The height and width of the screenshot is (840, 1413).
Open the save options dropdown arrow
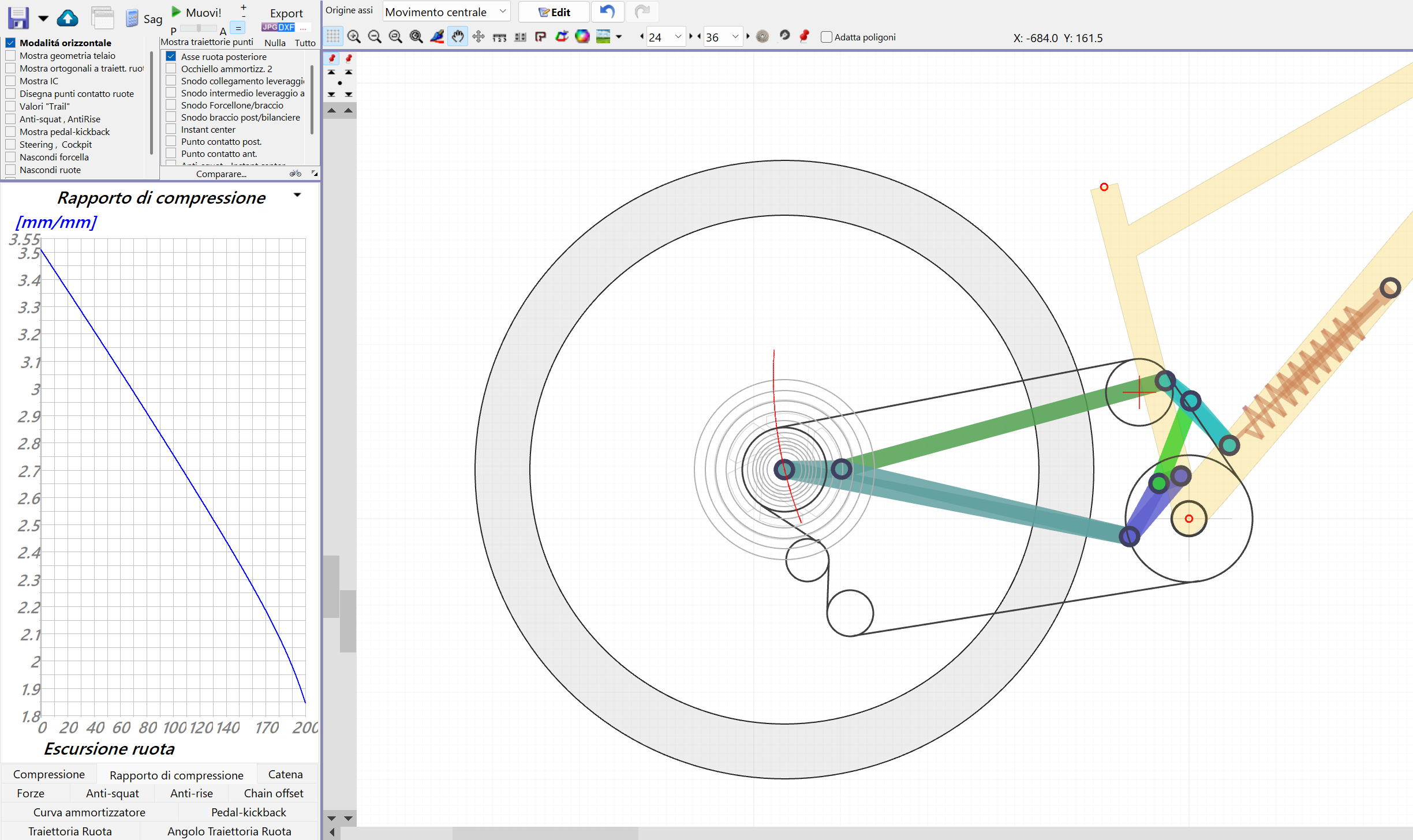[43, 18]
